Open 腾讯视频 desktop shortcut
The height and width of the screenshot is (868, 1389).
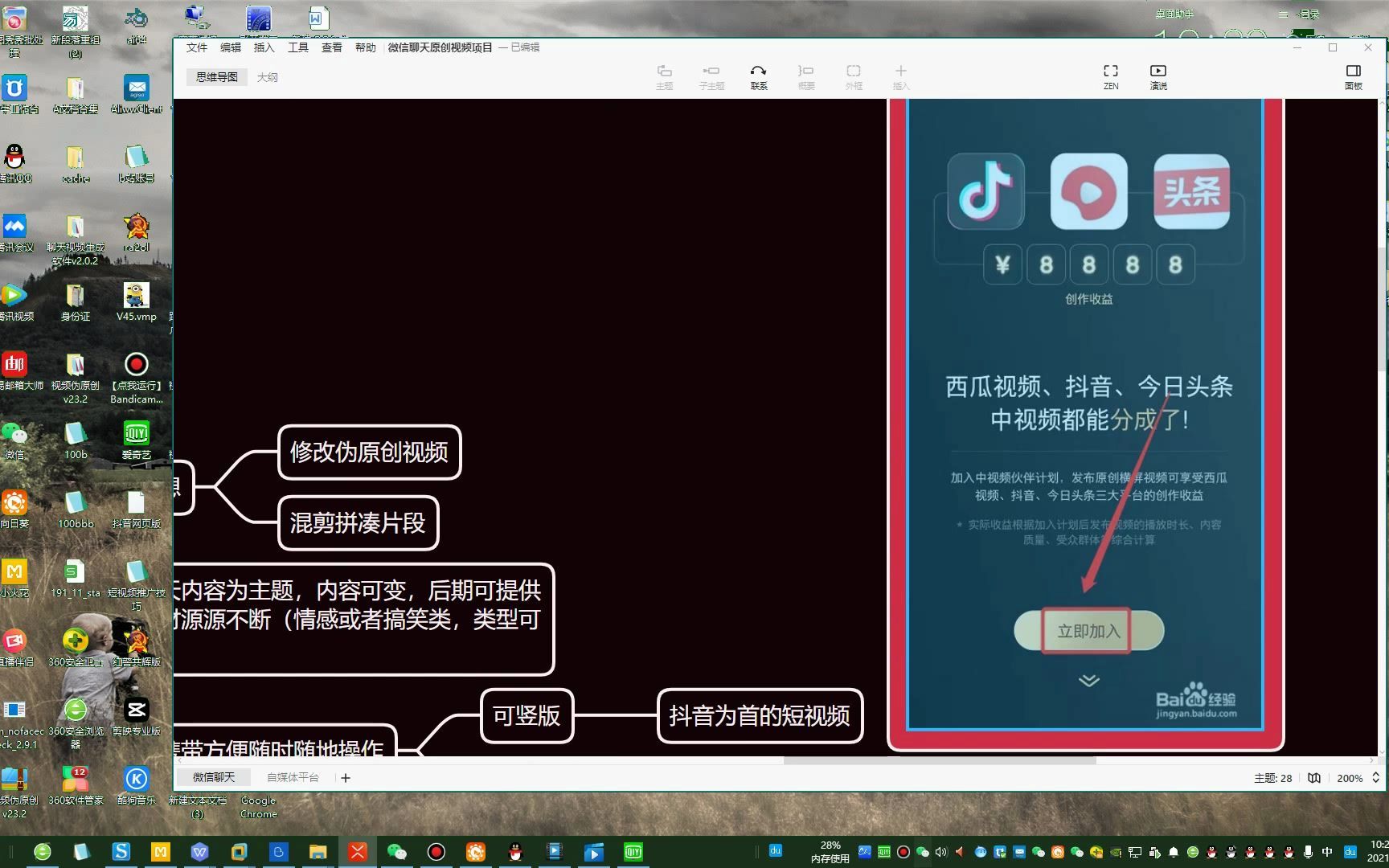point(16,302)
